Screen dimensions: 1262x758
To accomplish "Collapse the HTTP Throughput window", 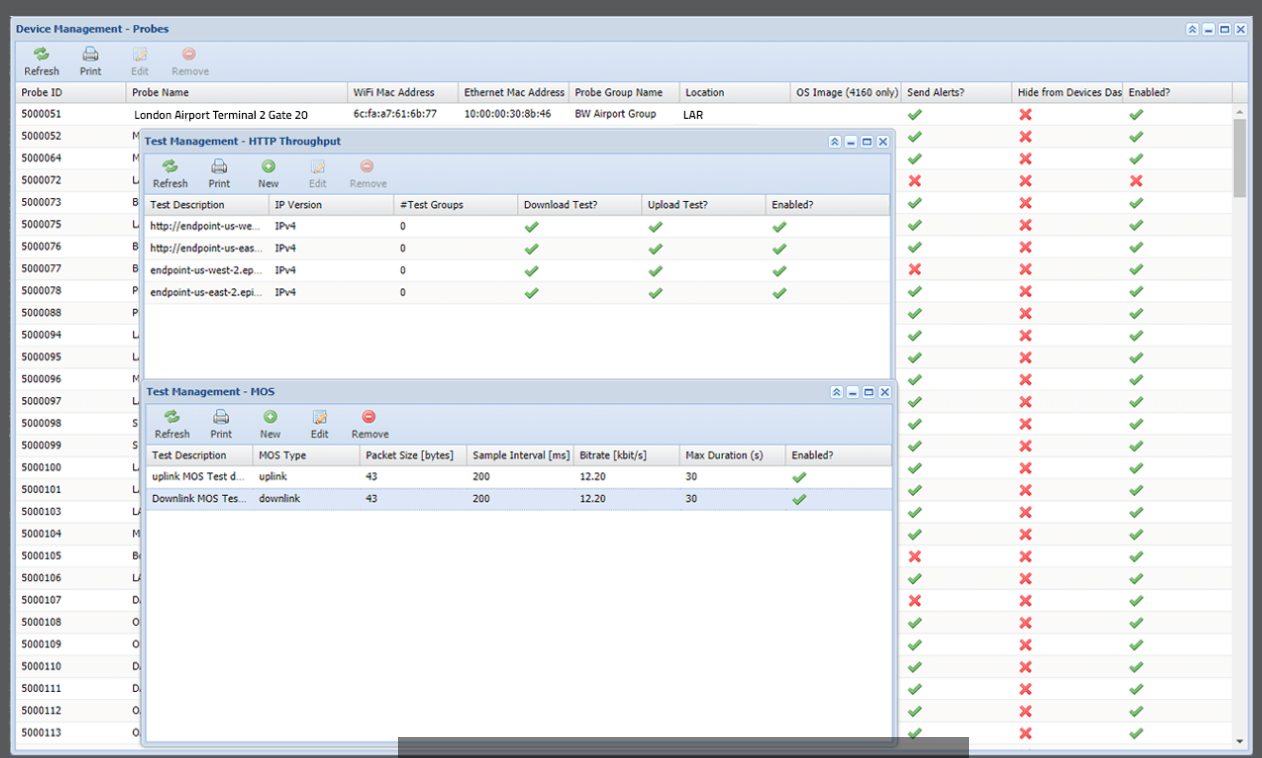I will click(834, 142).
